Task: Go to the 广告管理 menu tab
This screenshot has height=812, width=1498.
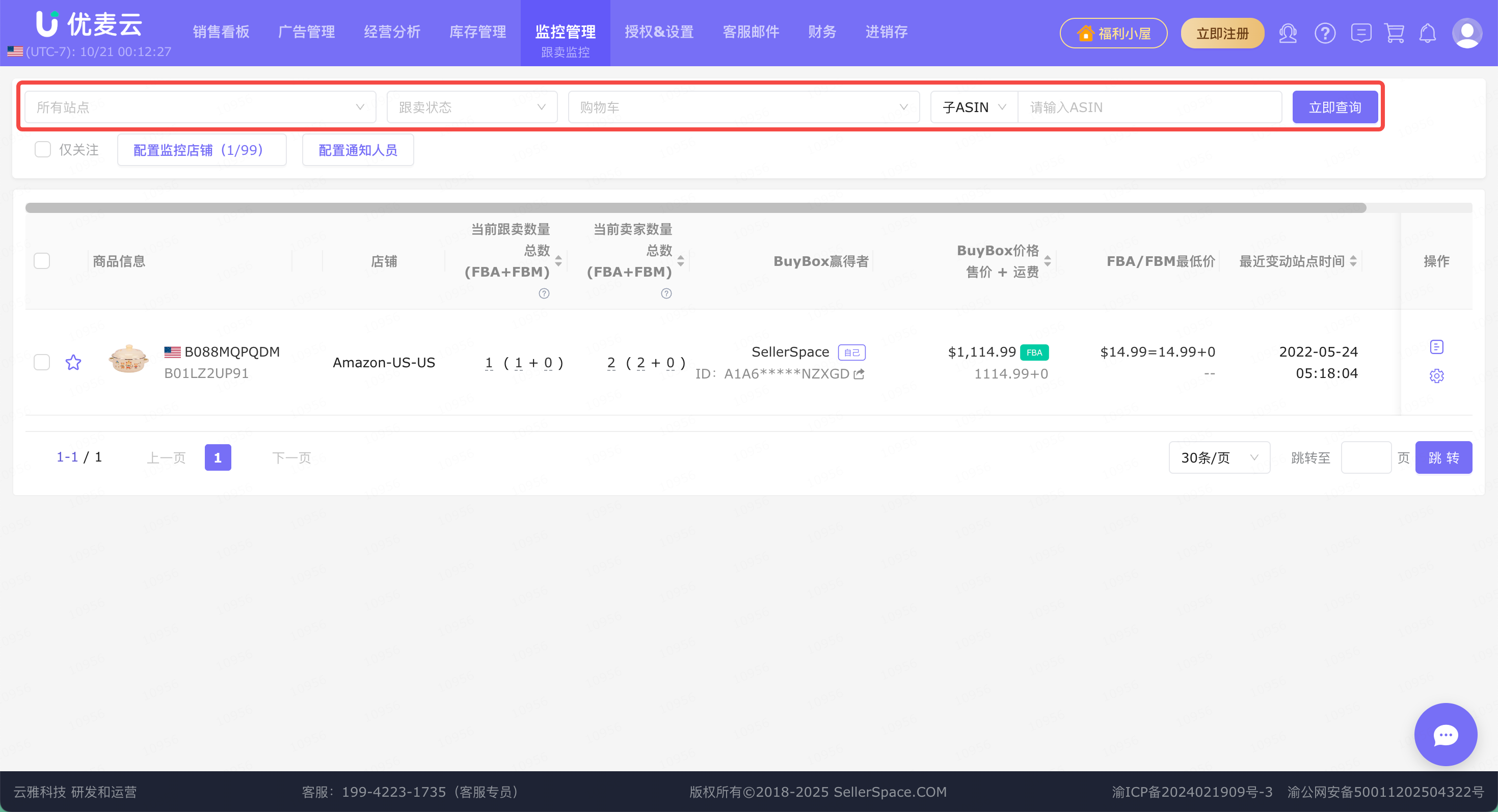Action: pyautogui.click(x=306, y=32)
